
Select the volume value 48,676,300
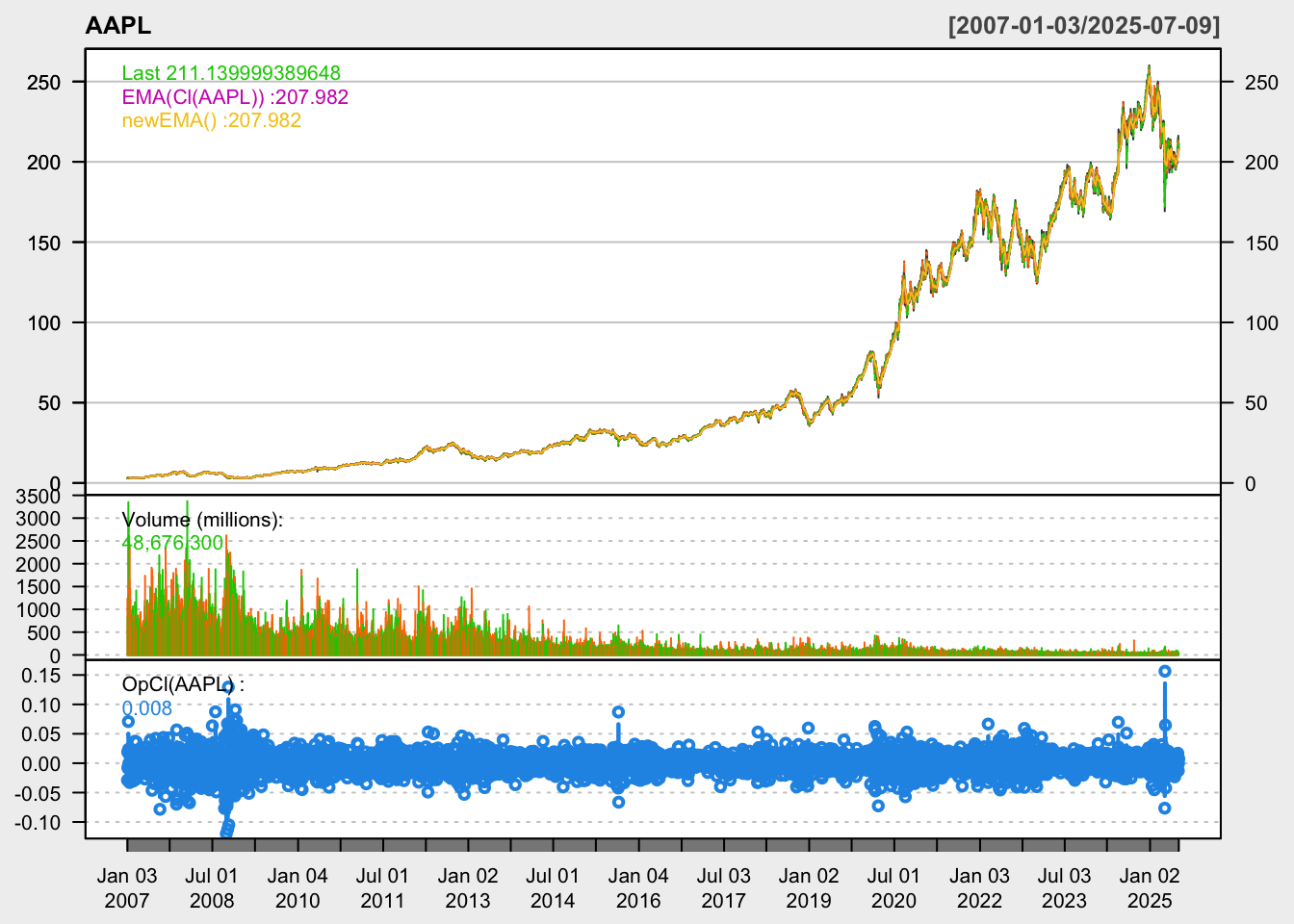(x=172, y=543)
